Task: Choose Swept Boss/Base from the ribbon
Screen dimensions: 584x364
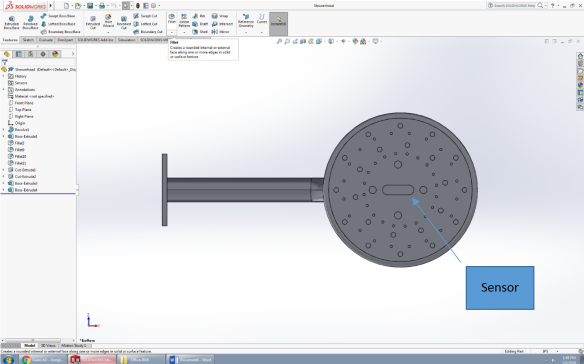Action: tap(58, 16)
